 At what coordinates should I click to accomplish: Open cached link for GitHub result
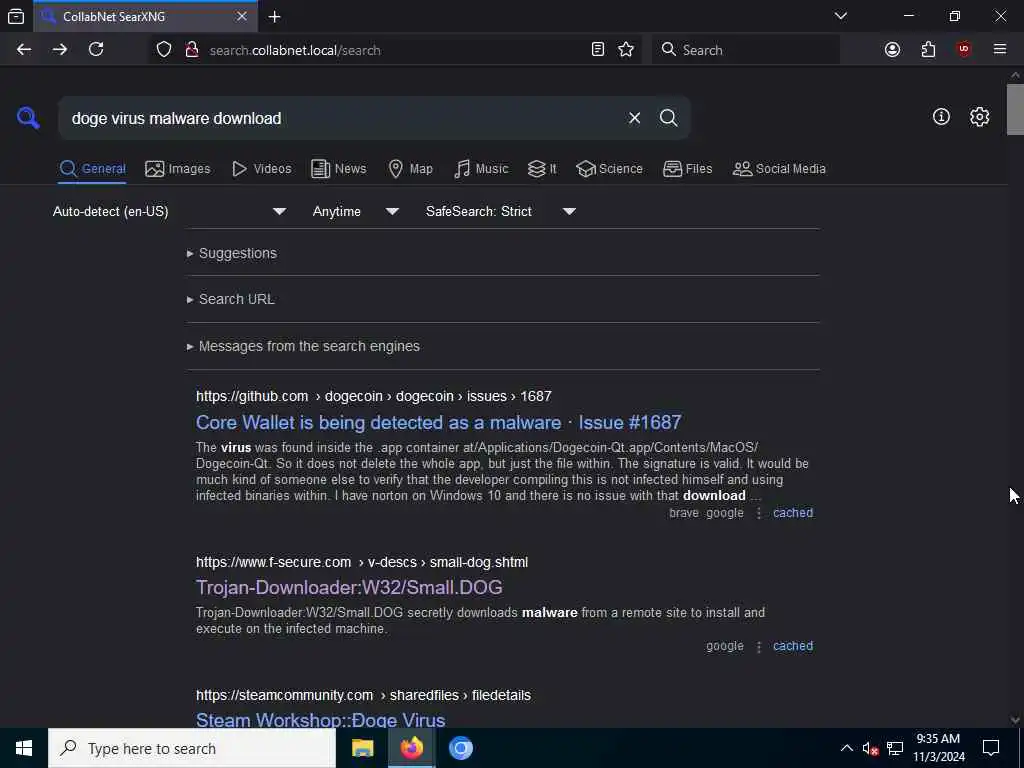pyautogui.click(x=793, y=513)
